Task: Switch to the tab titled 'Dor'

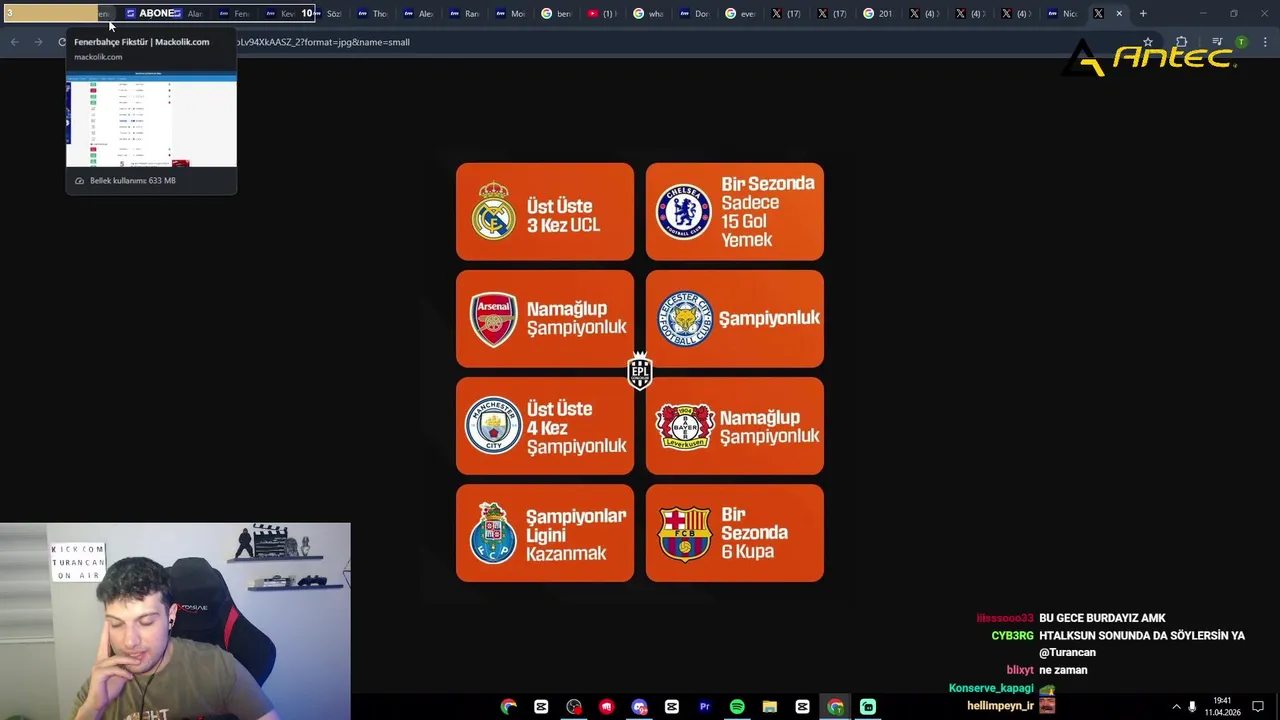Action: pyautogui.click(x=695, y=14)
